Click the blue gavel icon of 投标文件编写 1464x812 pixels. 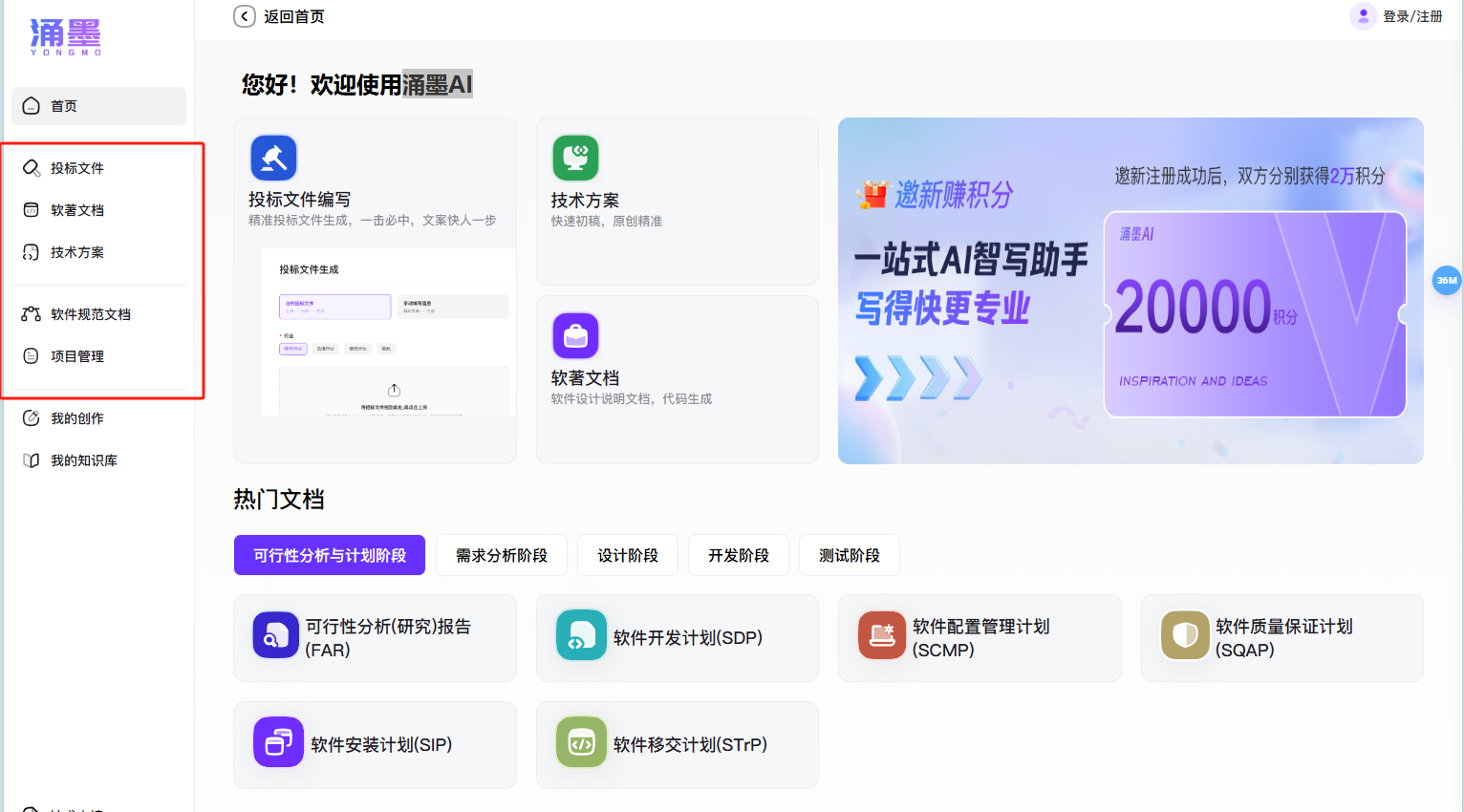(x=273, y=158)
